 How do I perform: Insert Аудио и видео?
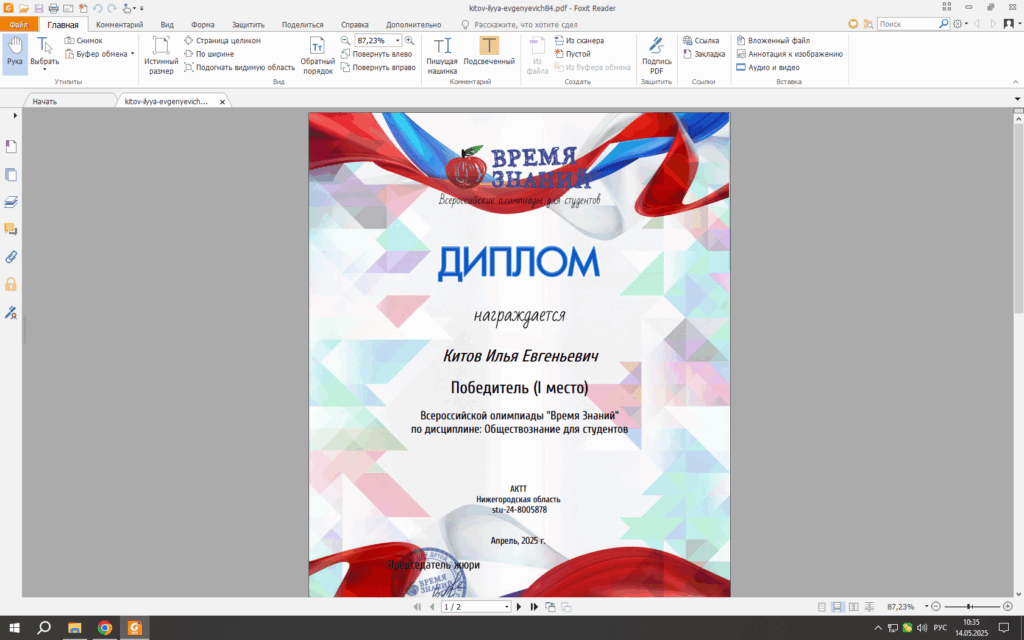tap(768, 67)
